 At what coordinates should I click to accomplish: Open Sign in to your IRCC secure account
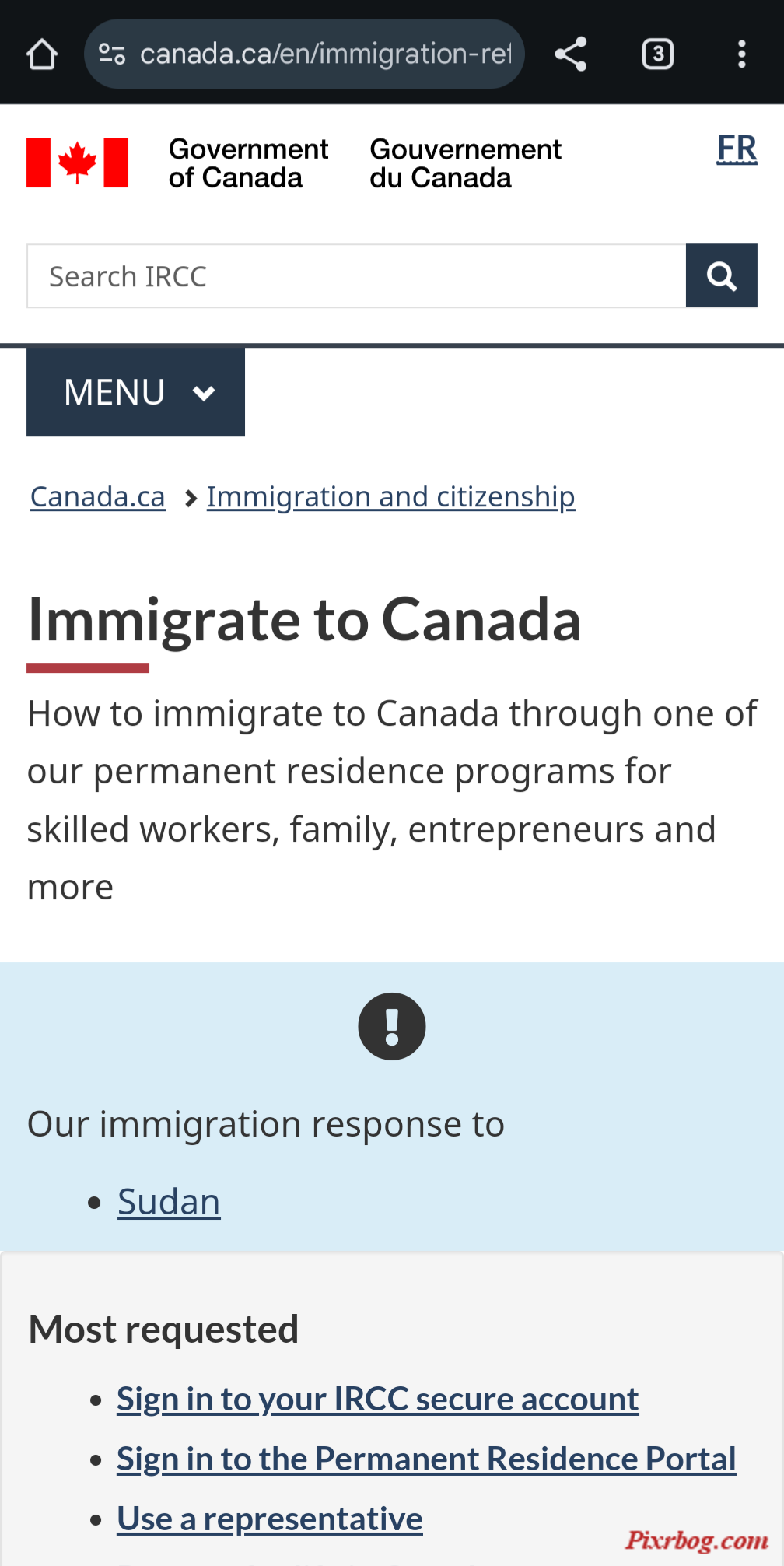click(x=378, y=1399)
